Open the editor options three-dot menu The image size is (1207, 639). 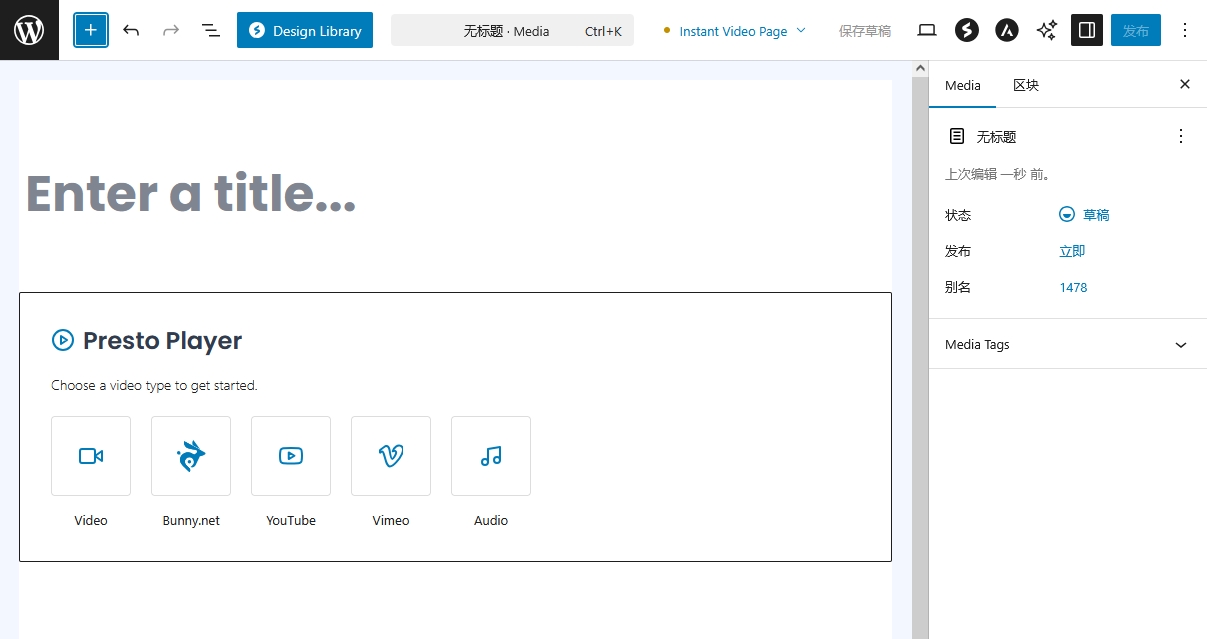(x=1185, y=30)
